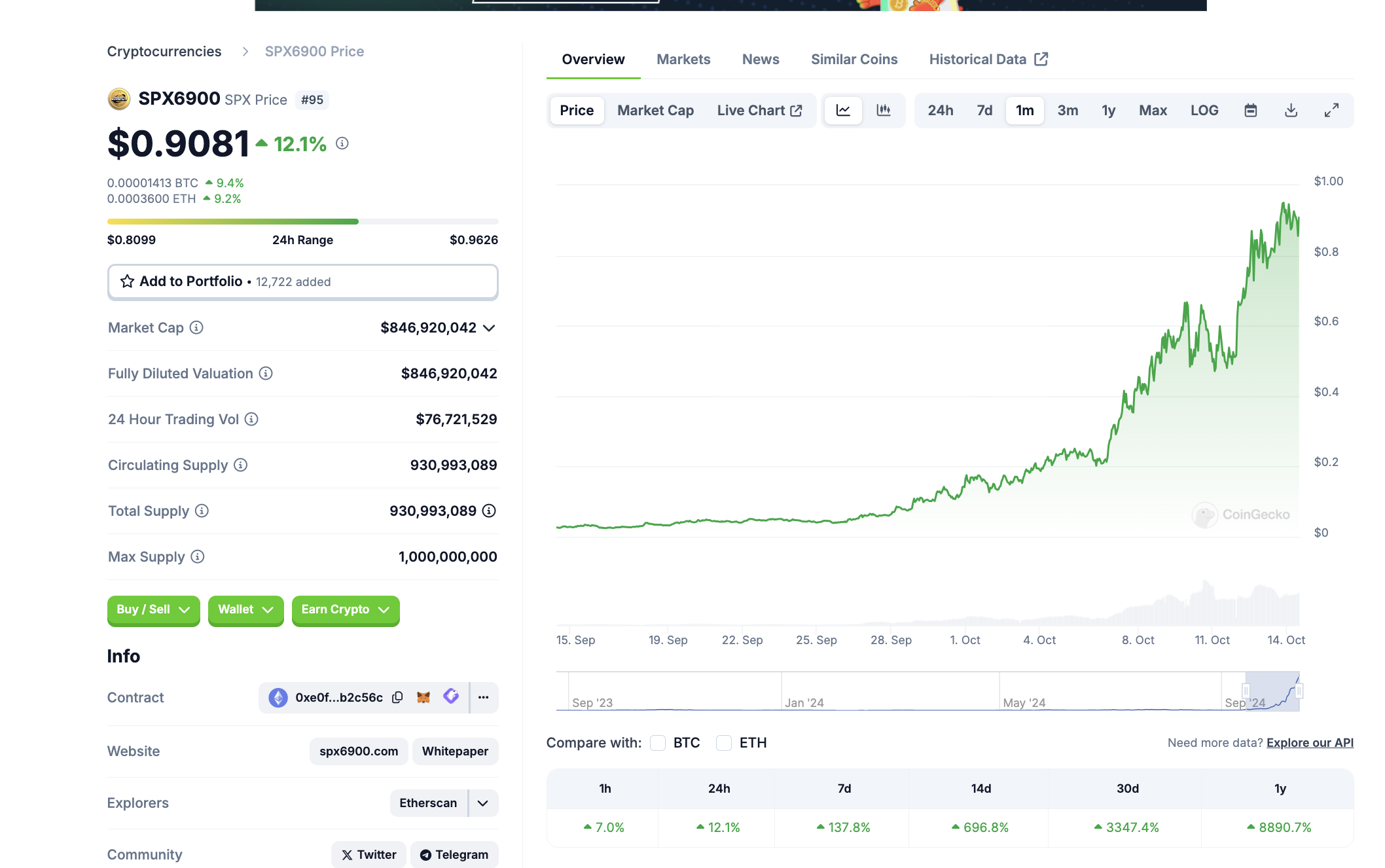Add contract to MetaMask fox icon
Viewport: 1385px width, 868px height.
tap(423, 697)
